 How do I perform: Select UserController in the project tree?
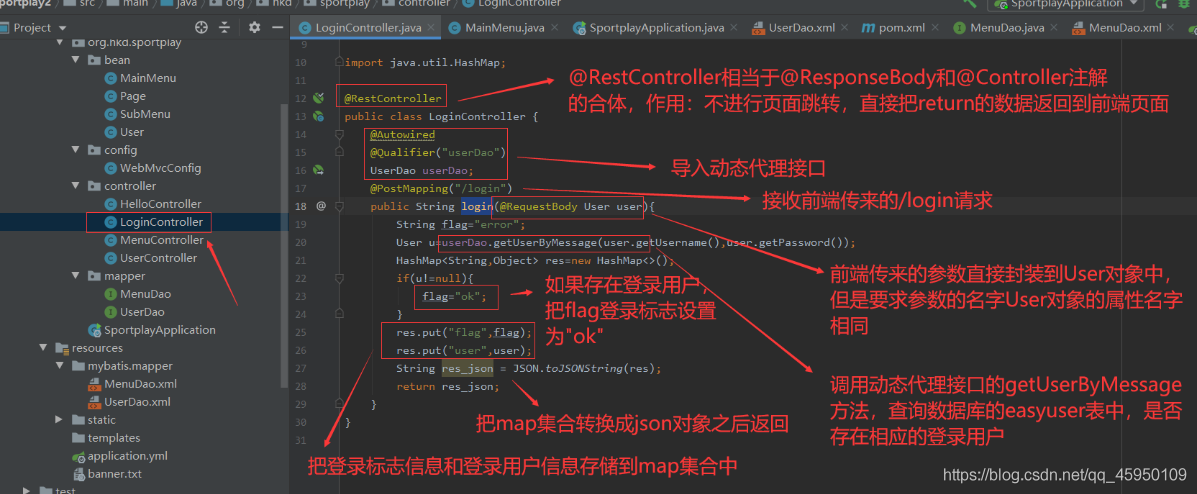[x=150, y=258]
